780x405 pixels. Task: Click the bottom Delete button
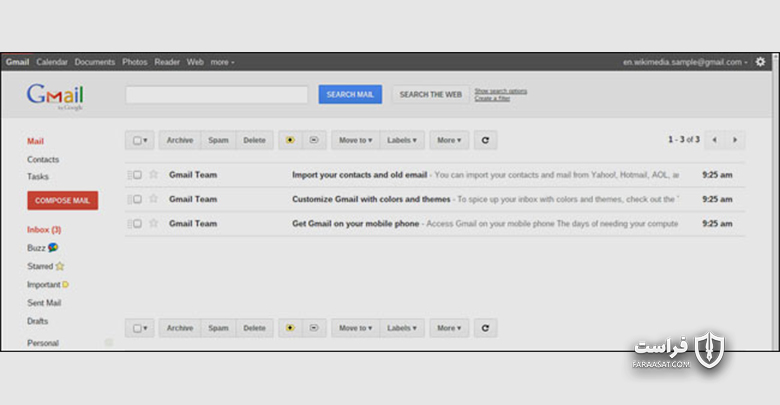pos(254,328)
